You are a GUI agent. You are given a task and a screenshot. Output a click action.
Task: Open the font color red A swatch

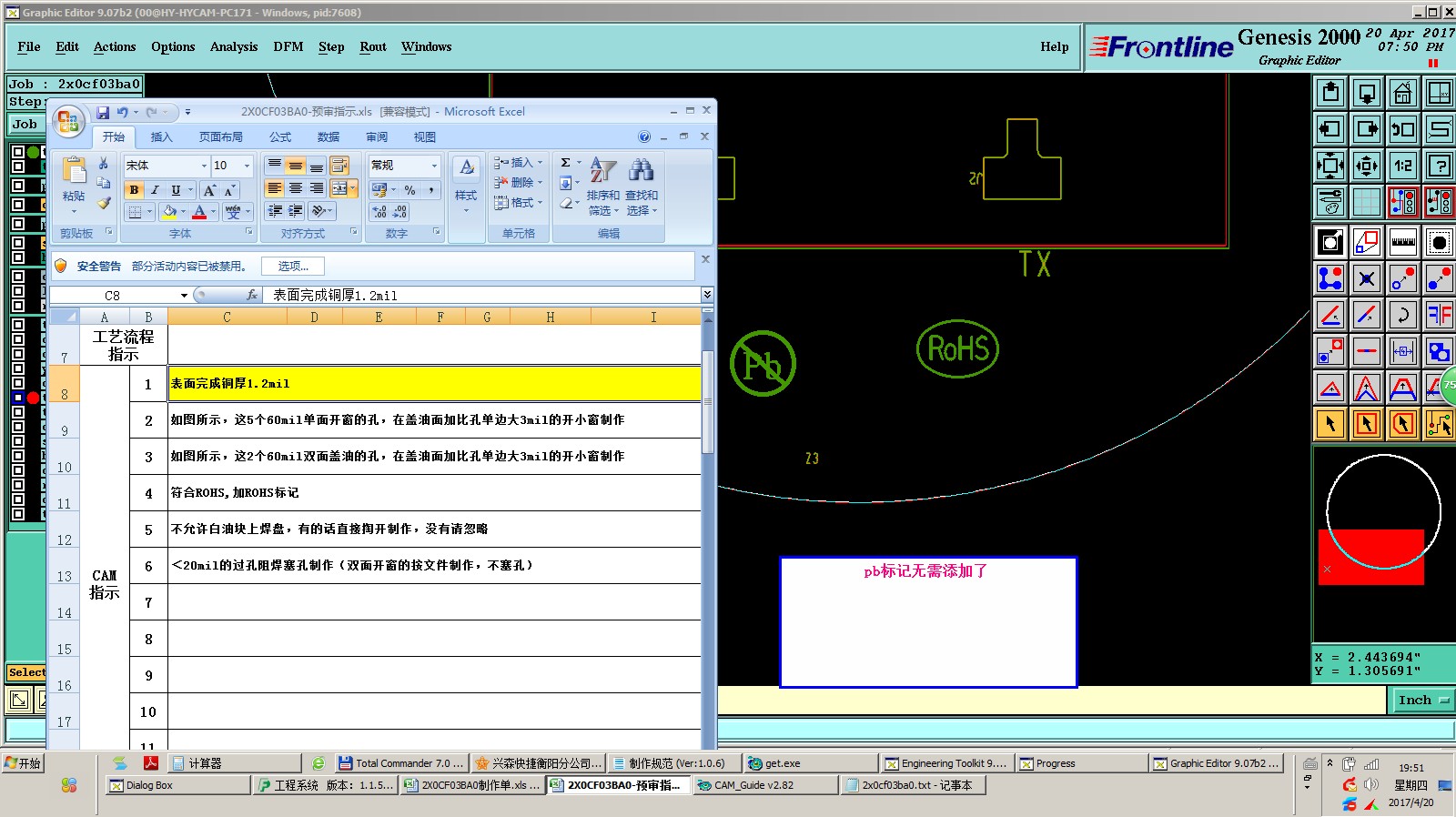click(x=199, y=212)
